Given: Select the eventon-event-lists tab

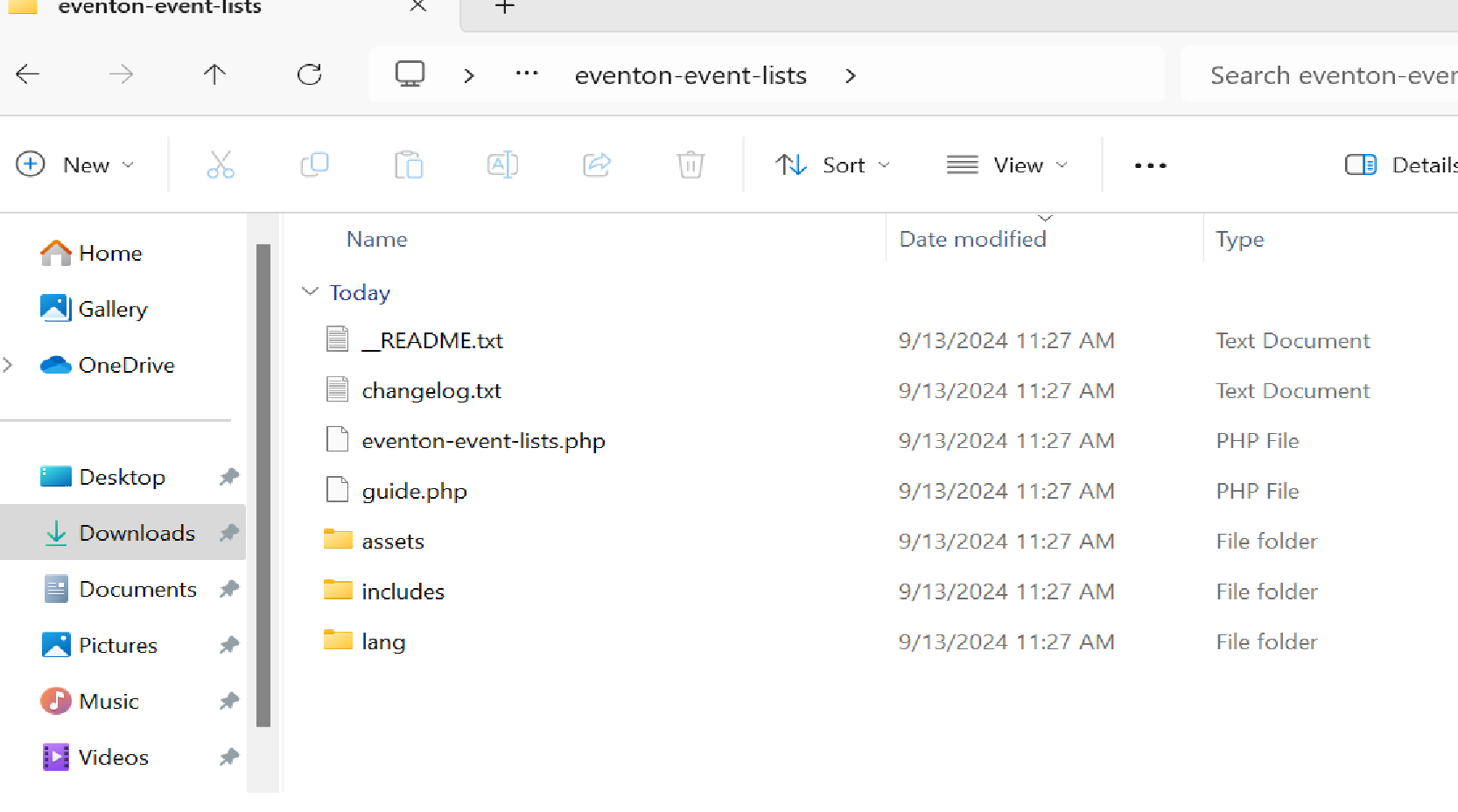Looking at the screenshot, I should point(229,8).
